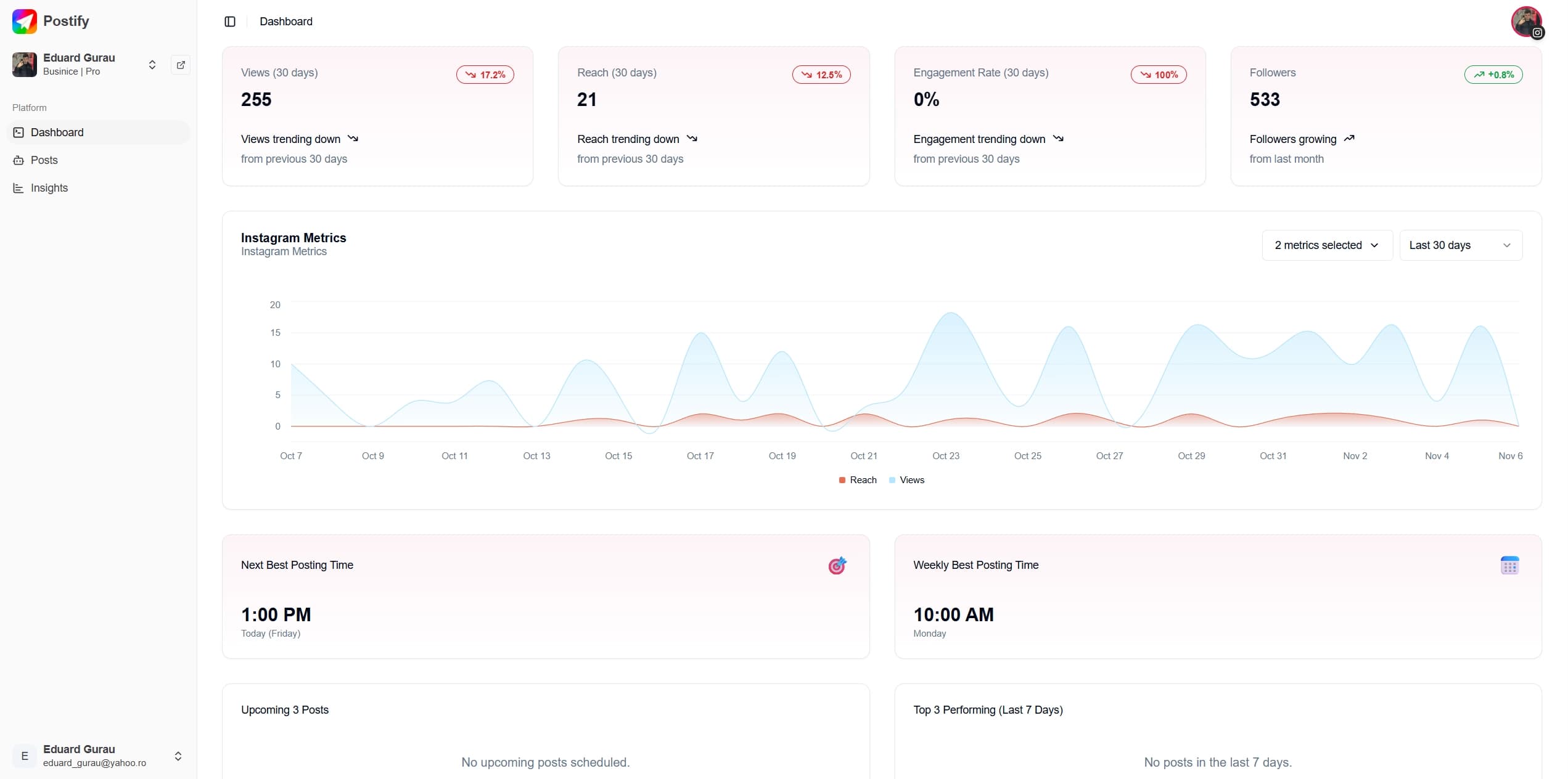Click the Insights chart icon
Screen dimensions: 1568x779
[x=19, y=188]
